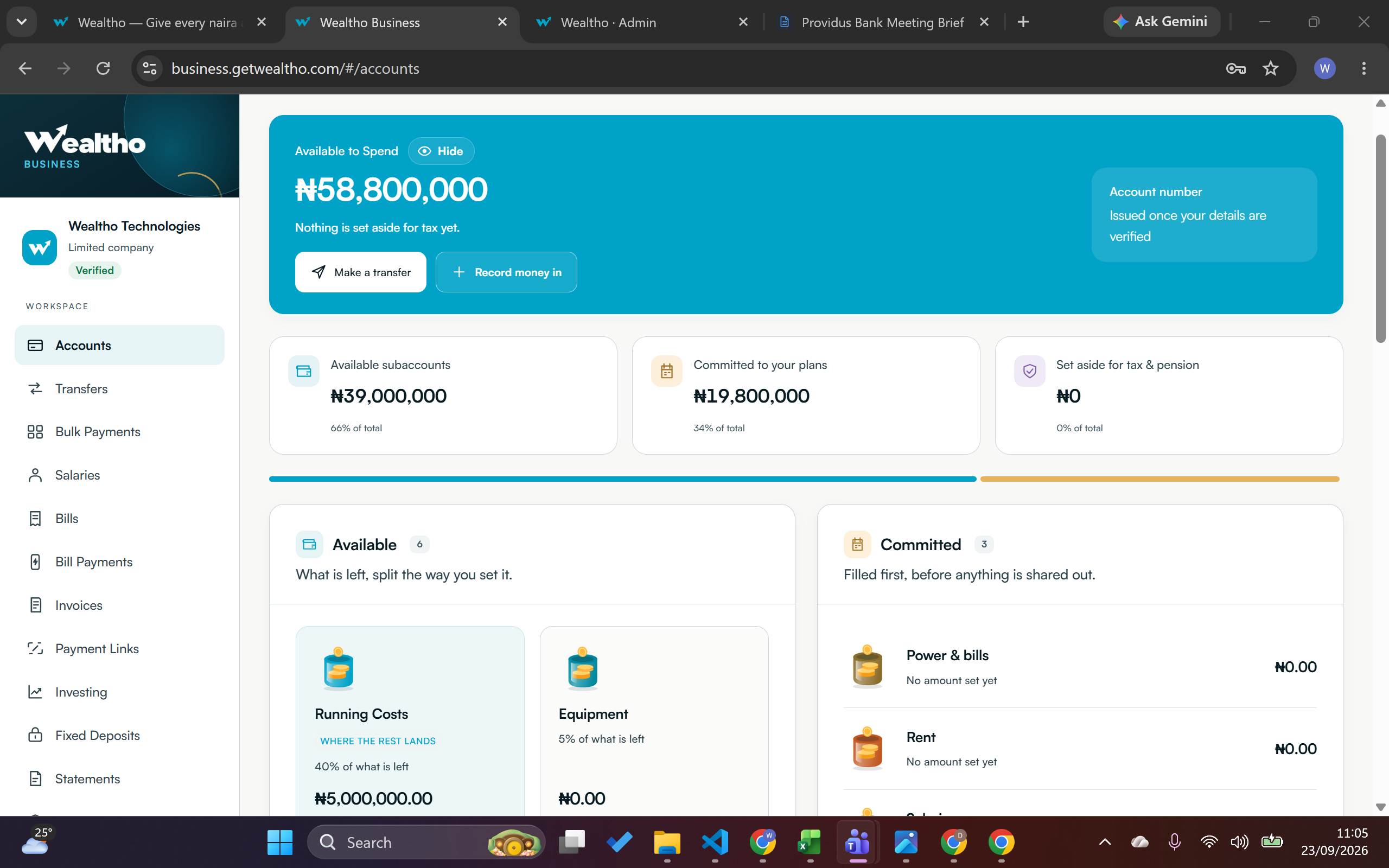Open the Accounts sidebar item
The height and width of the screenshot is (868, 1389).
click(x=119, y=345)
